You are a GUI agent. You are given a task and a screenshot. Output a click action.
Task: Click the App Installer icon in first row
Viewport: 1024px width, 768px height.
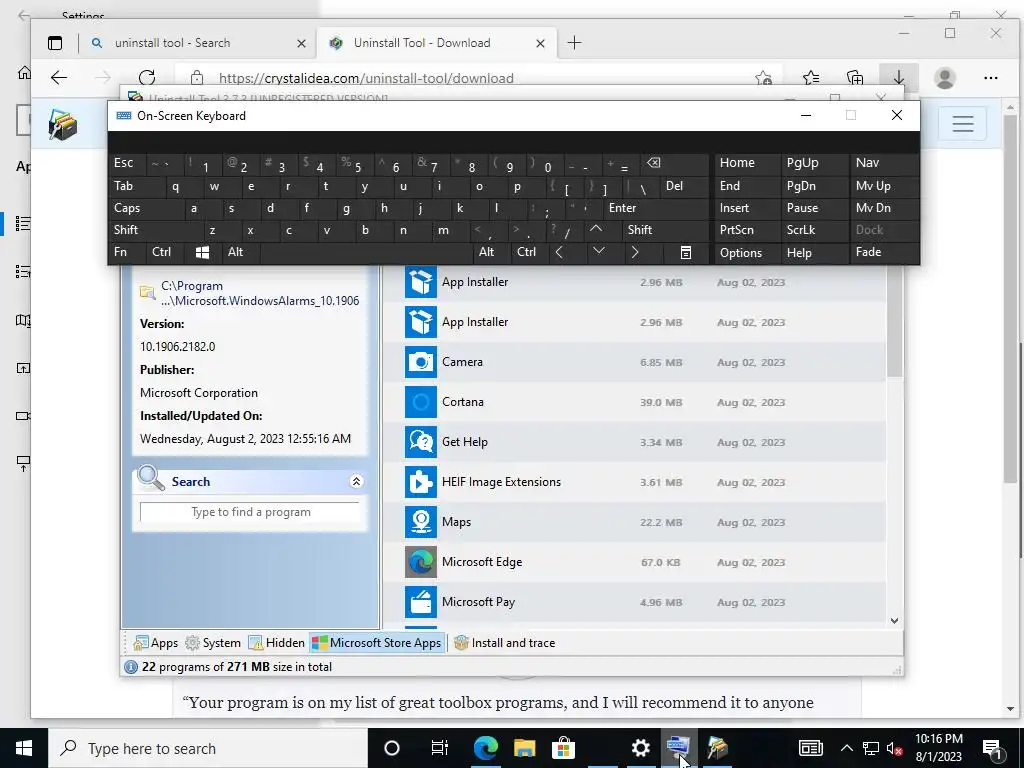[421, 282]
